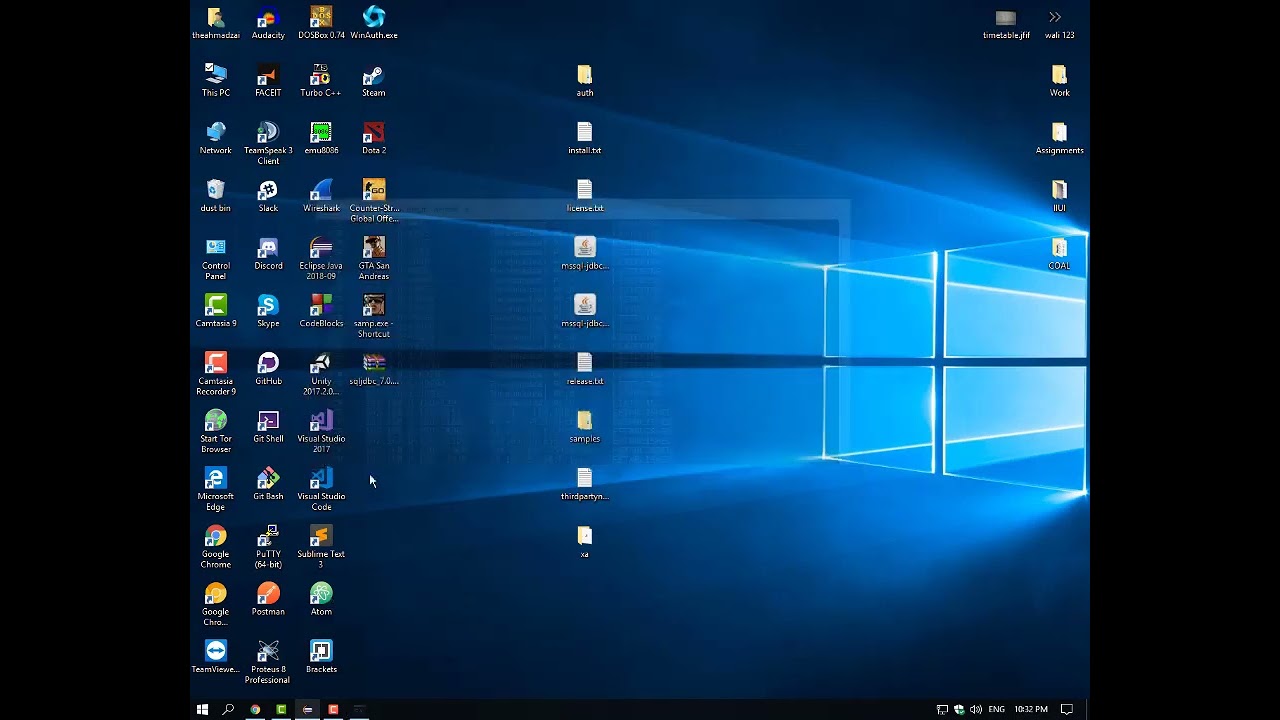1280x720 pixels.
Task: Switch to Chrome in the taskbar
Action: [x=255, y=709]
